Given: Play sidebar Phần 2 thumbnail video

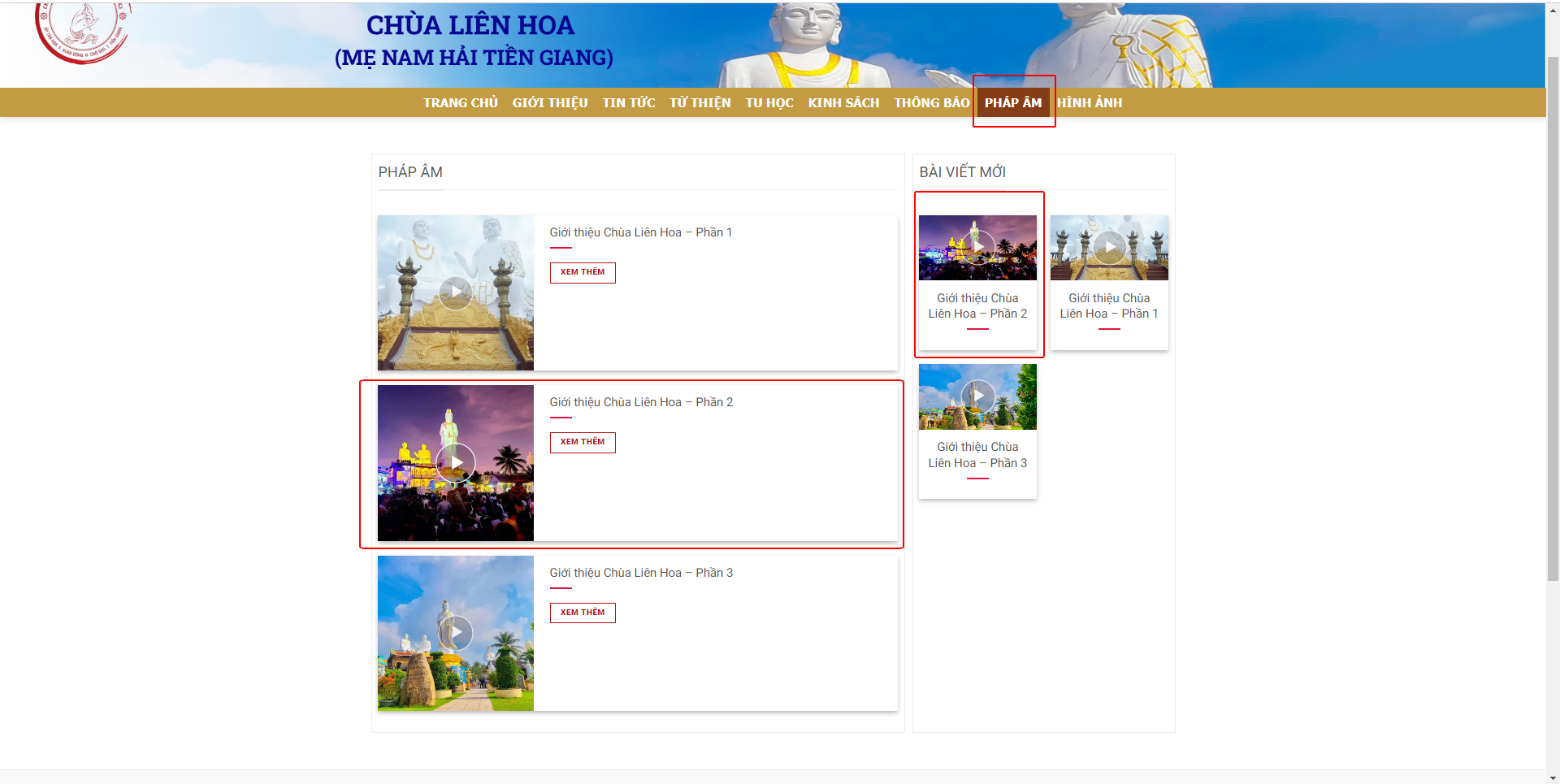Looking at the screenshot, I should (977, 247).
